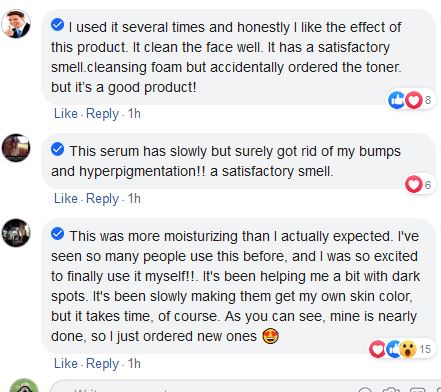Viewport: 441px width, 392px height.
Task: Open heart reaction on first comment
Action: (414, 100)
